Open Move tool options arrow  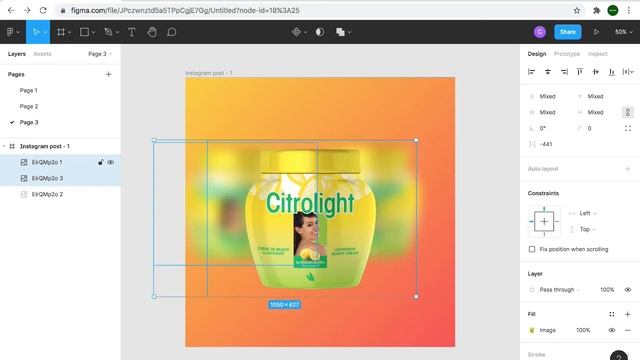tap(45, 32)
